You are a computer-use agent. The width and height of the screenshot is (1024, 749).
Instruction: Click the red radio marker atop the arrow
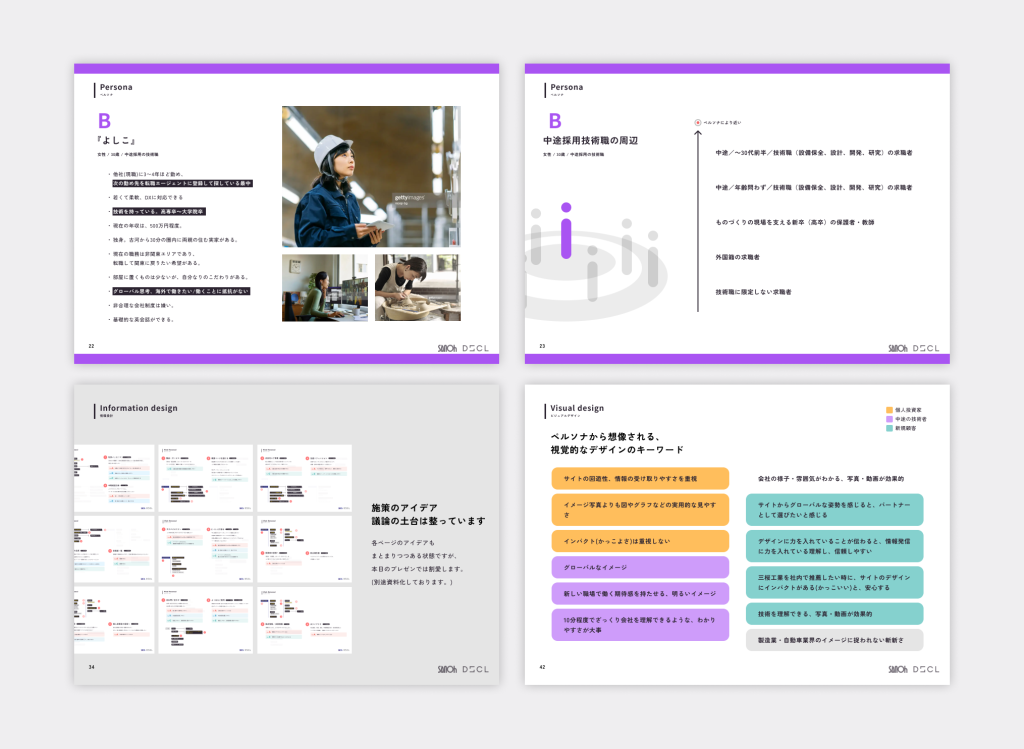pos(698,122)
